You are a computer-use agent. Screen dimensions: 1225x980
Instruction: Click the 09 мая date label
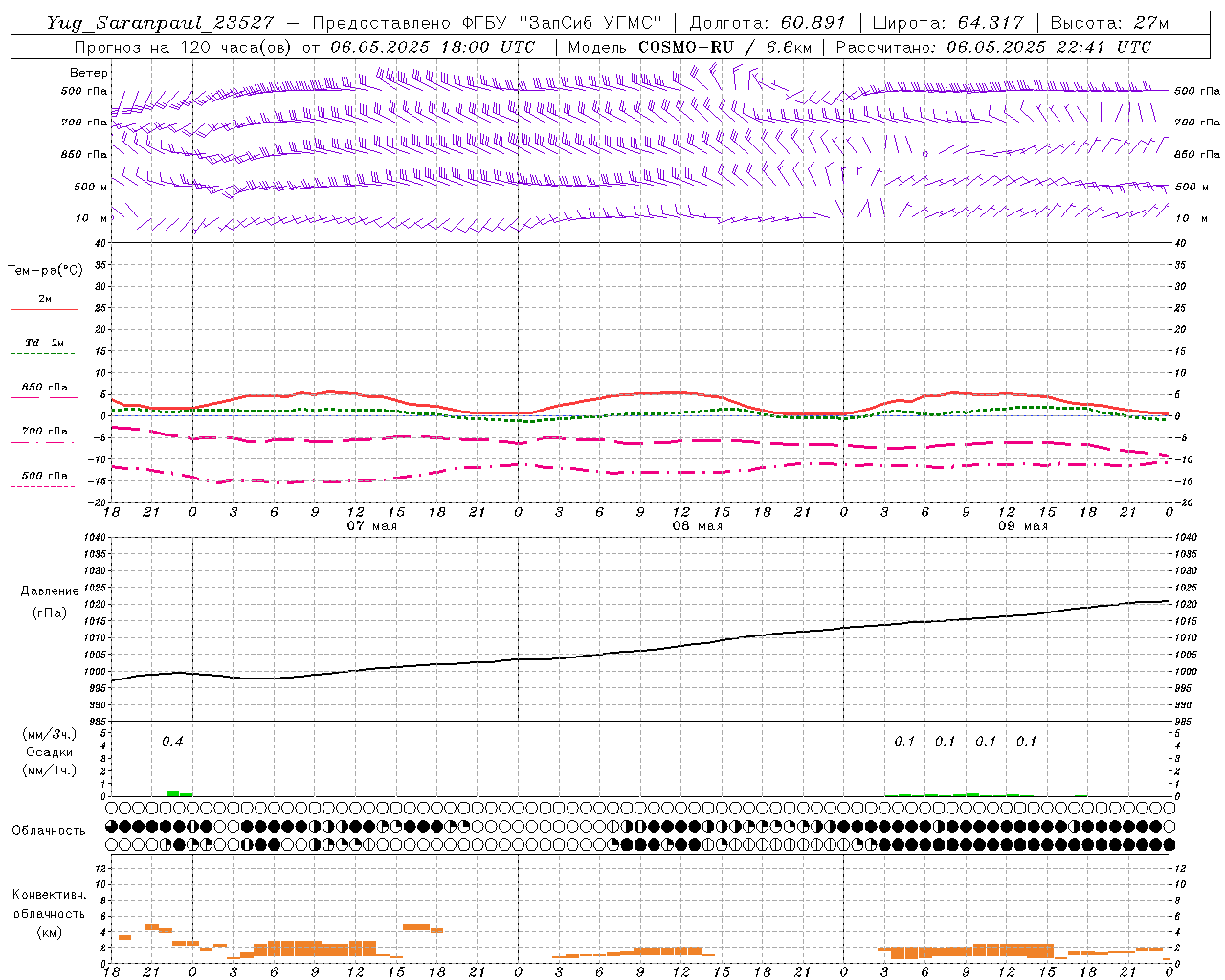pyautogui.click(x=1023, y=526)
